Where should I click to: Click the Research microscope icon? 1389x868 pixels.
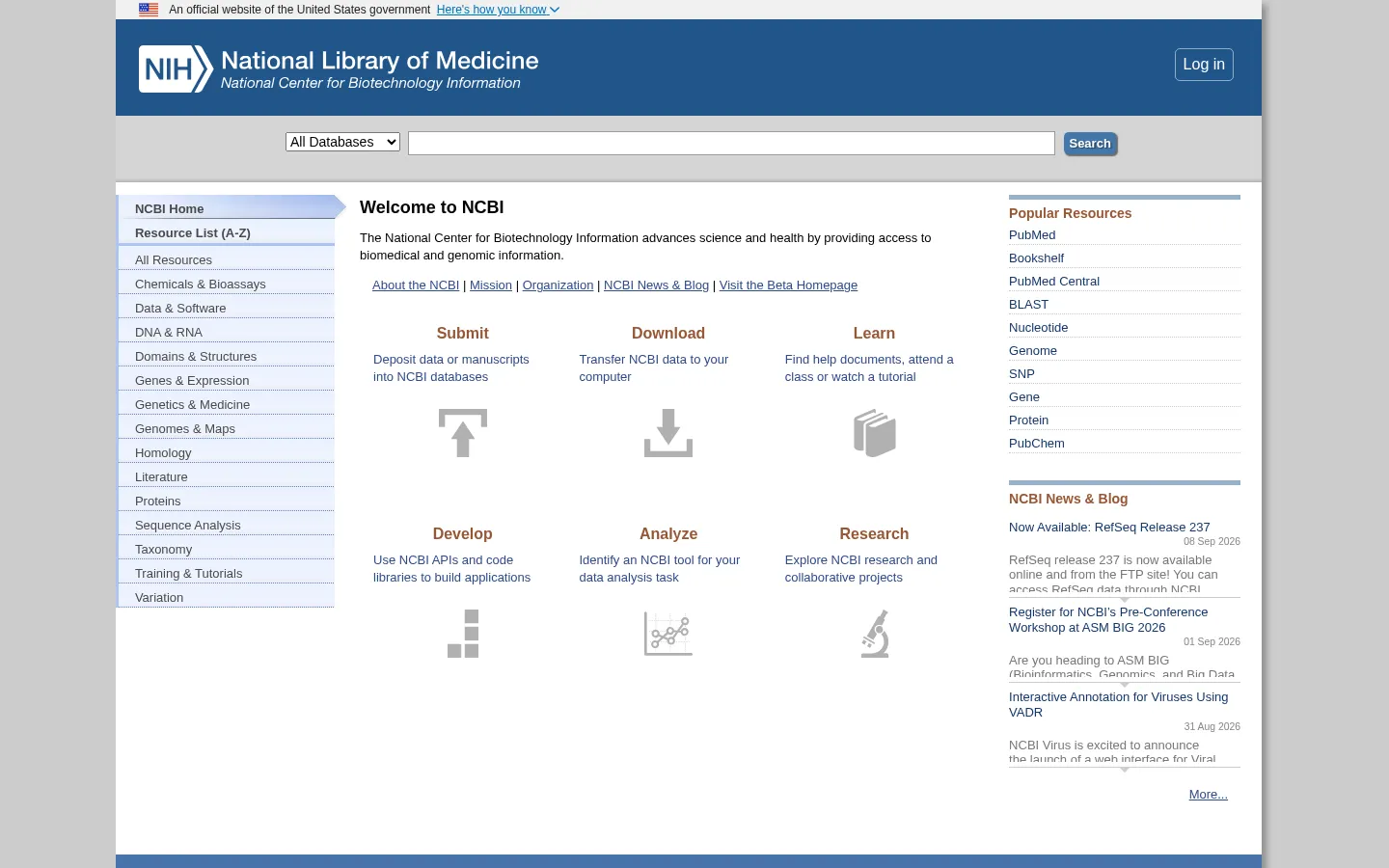[875, 634]
